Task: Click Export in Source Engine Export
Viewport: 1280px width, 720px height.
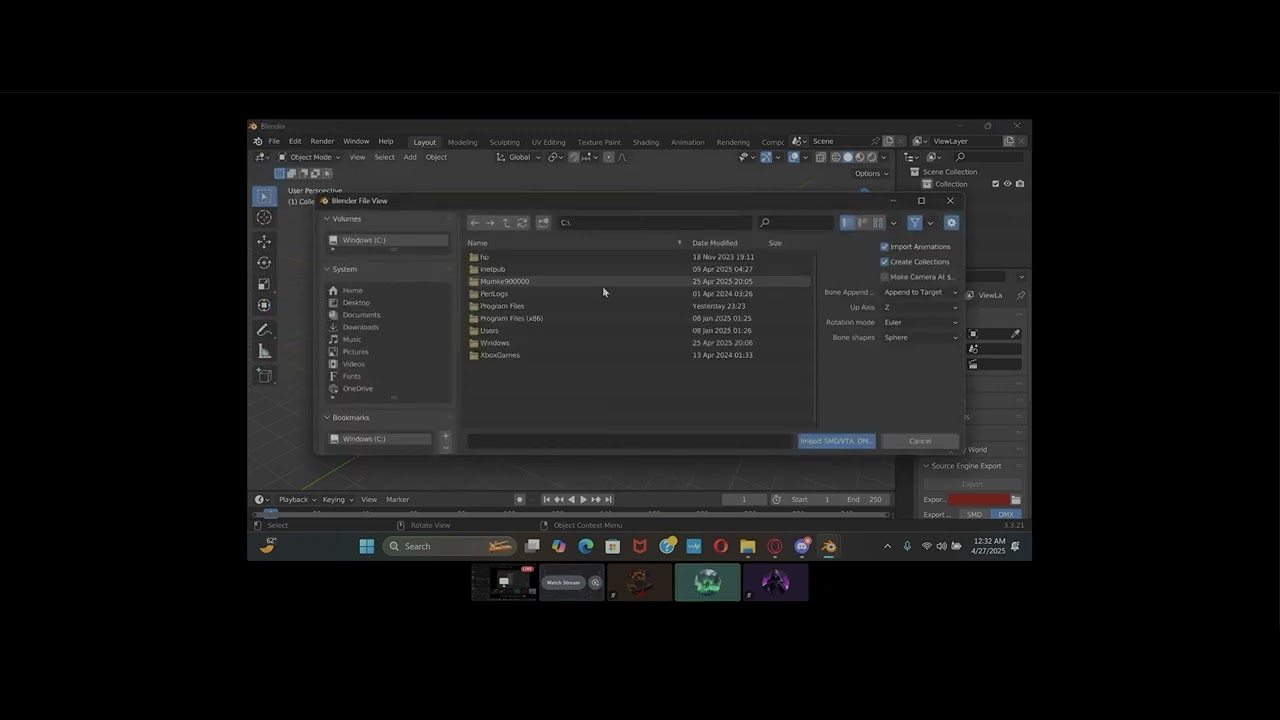Action: [972, 484]
